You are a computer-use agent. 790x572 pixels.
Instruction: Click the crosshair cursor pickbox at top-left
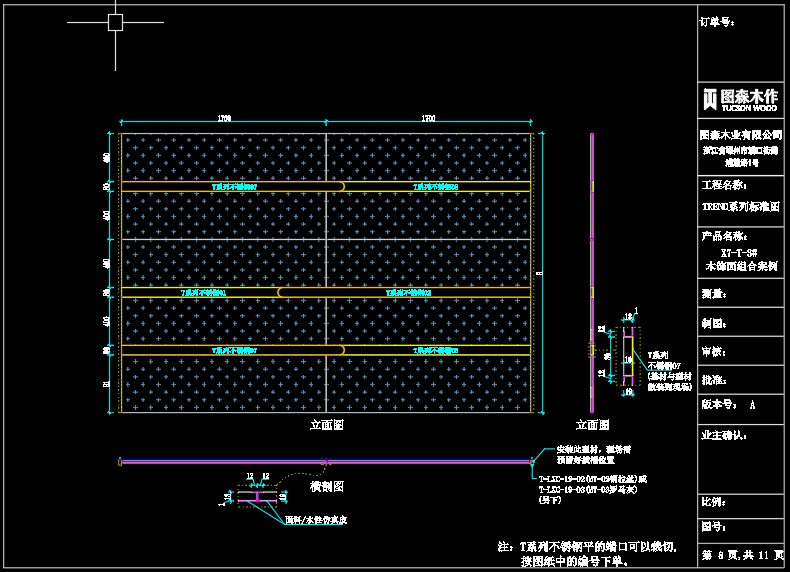[115, 22]
